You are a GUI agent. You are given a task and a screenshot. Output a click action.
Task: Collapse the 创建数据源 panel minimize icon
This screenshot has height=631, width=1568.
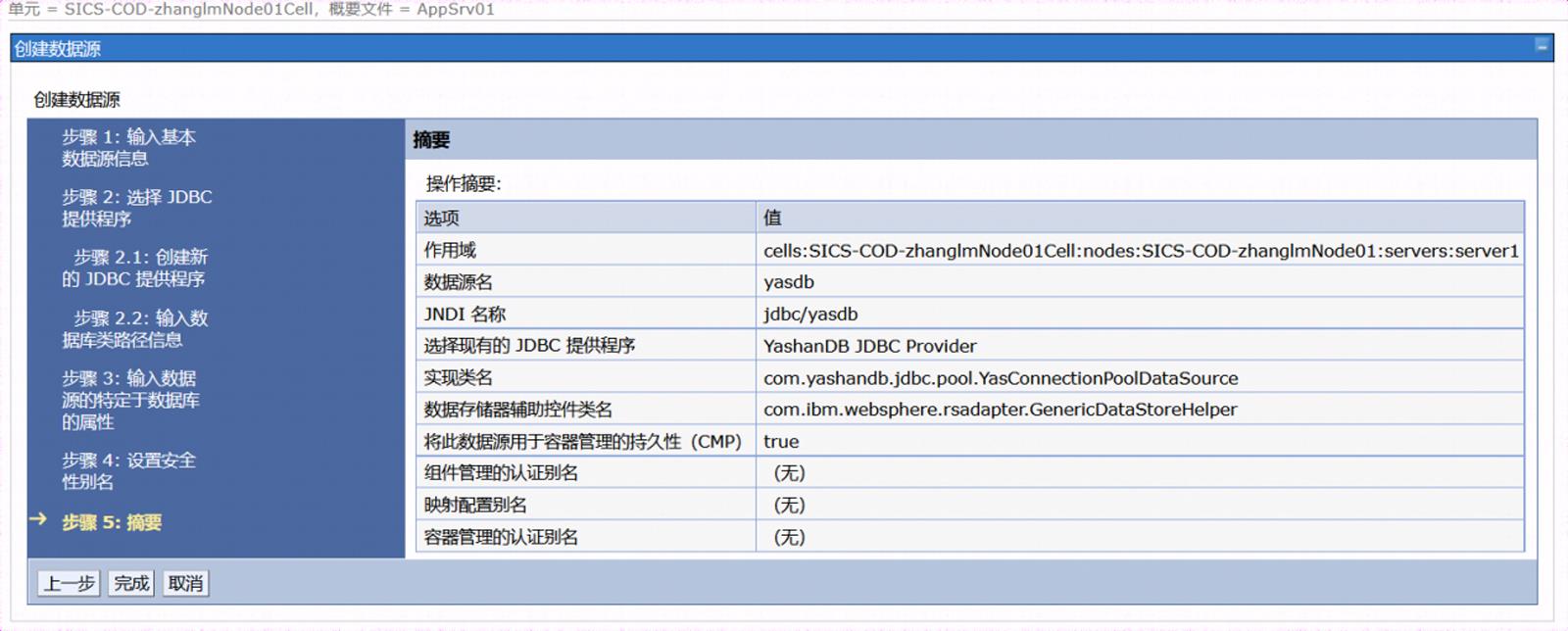tap(1542, 46)
